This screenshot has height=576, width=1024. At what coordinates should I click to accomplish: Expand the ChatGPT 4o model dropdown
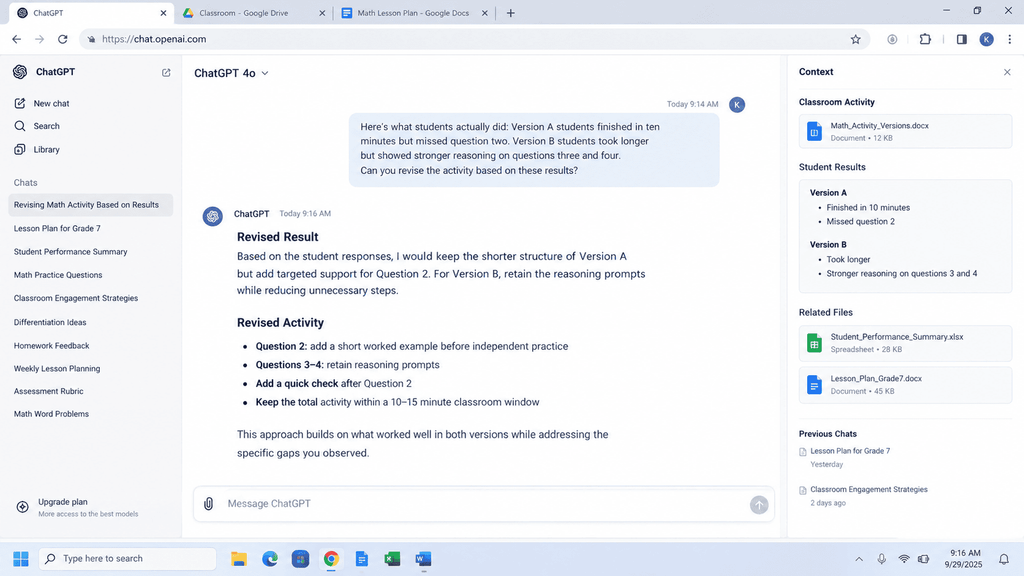[x=231, y=73]
